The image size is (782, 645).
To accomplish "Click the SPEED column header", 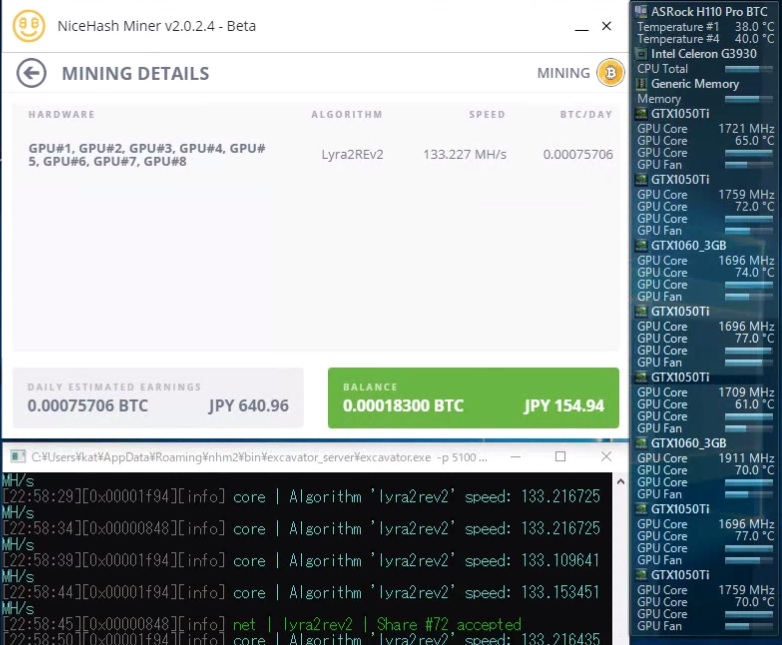I will pos(487,114).
